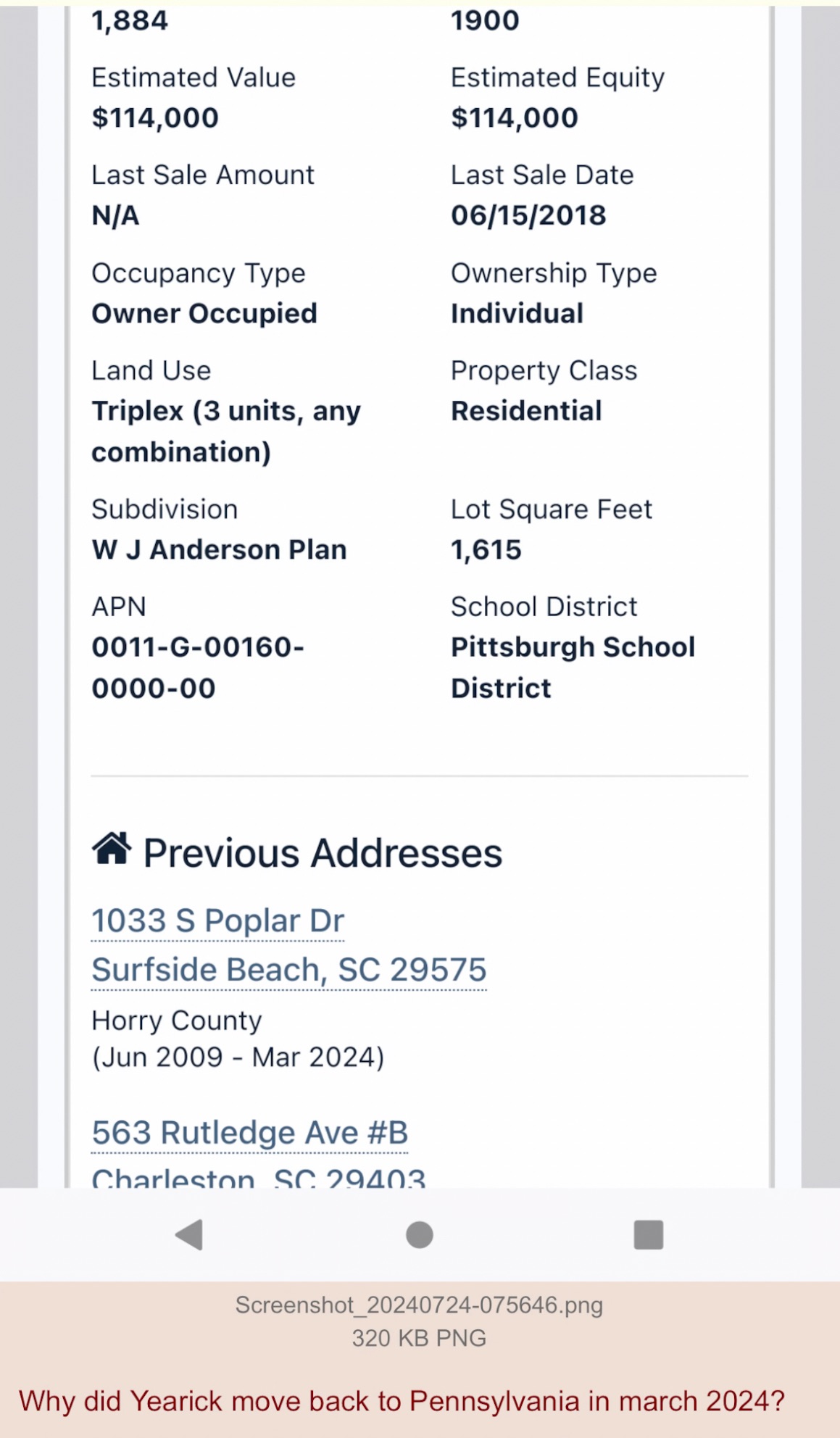Image resolution: width=840 pixels, height=1438 pixels.
Task: Tap the Estimated Equity label
Action: click(557, 78)
